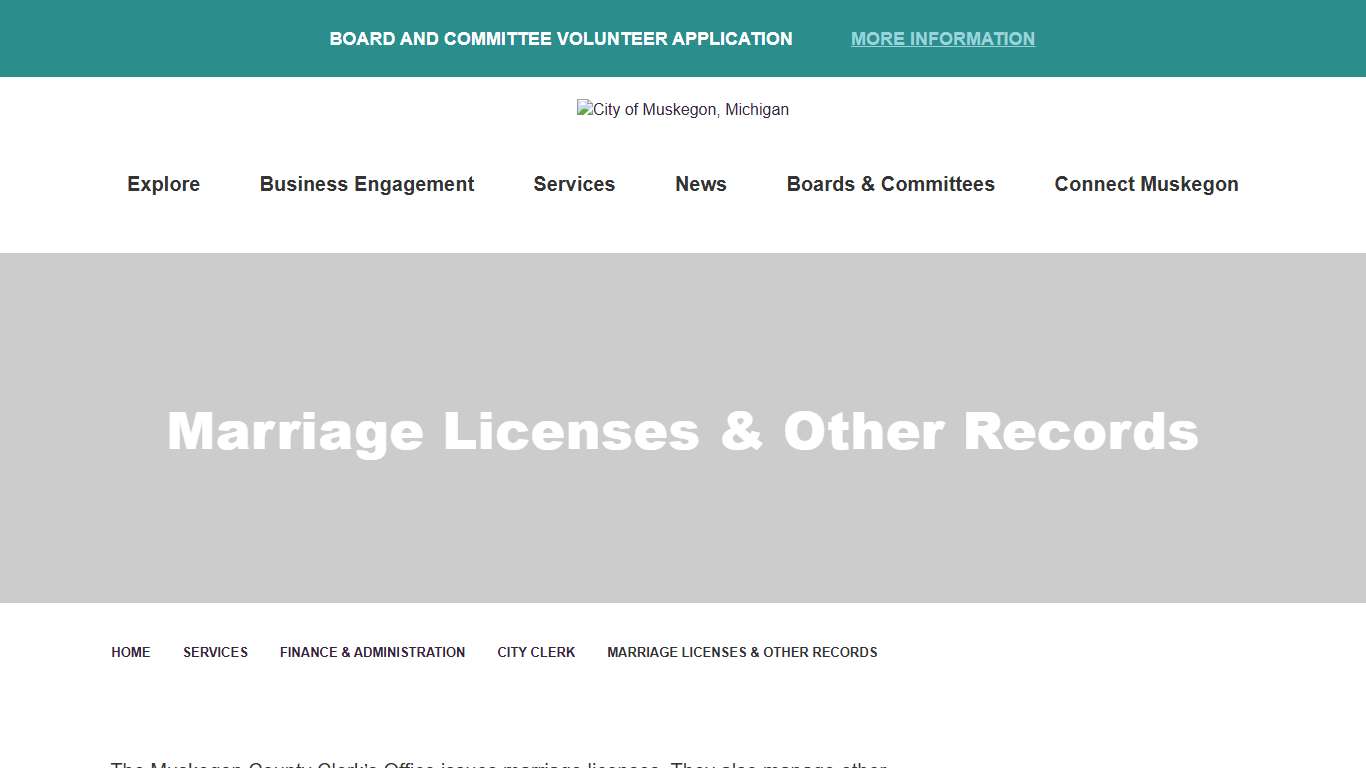Navigate to HOME via the breadcrumb
1366x768 pixels.
130,652
